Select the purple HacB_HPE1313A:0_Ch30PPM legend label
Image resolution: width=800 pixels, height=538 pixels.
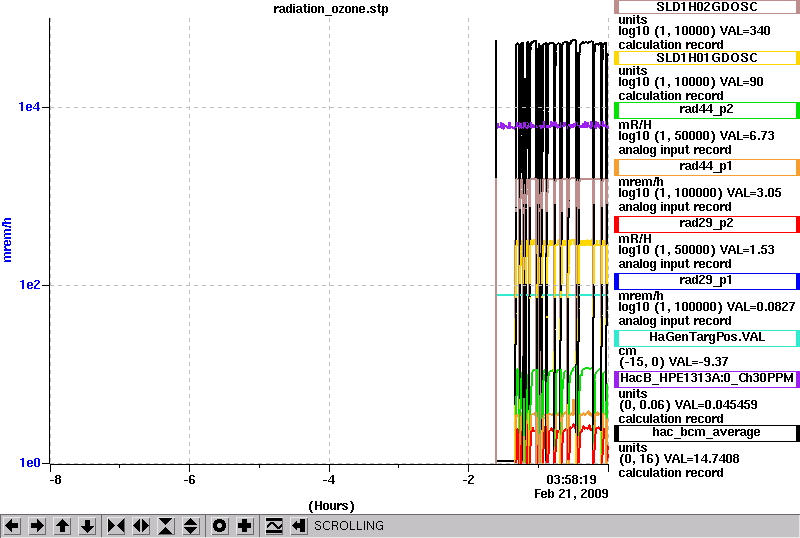707,379
